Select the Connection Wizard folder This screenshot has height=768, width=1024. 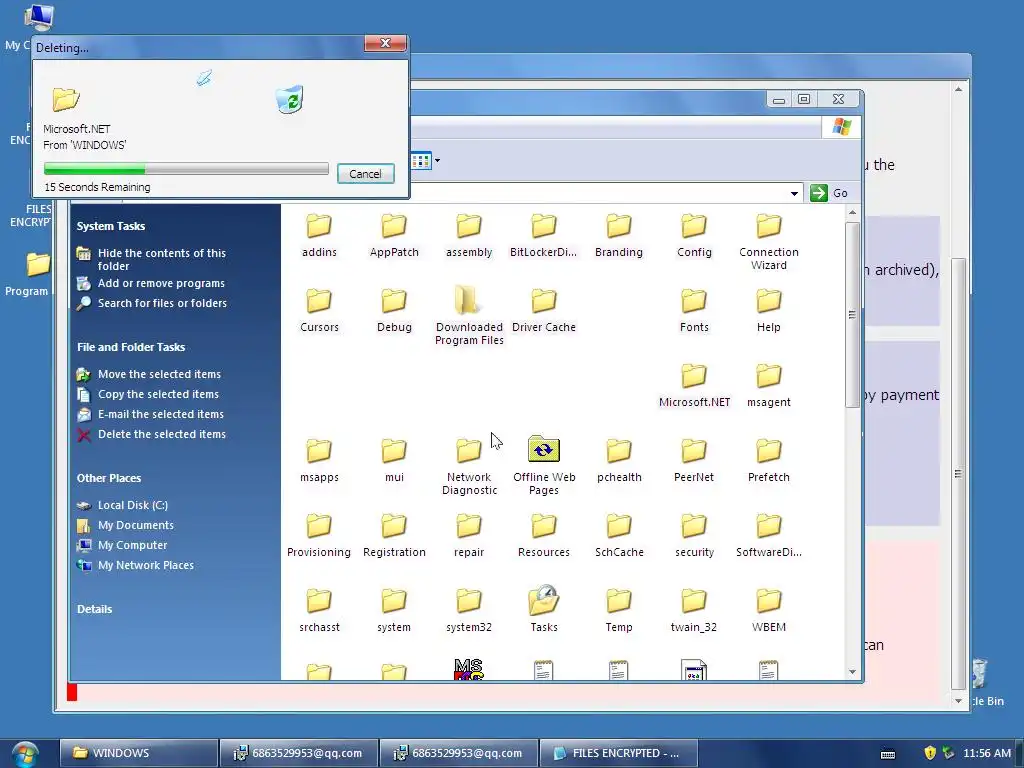point(769,242)
